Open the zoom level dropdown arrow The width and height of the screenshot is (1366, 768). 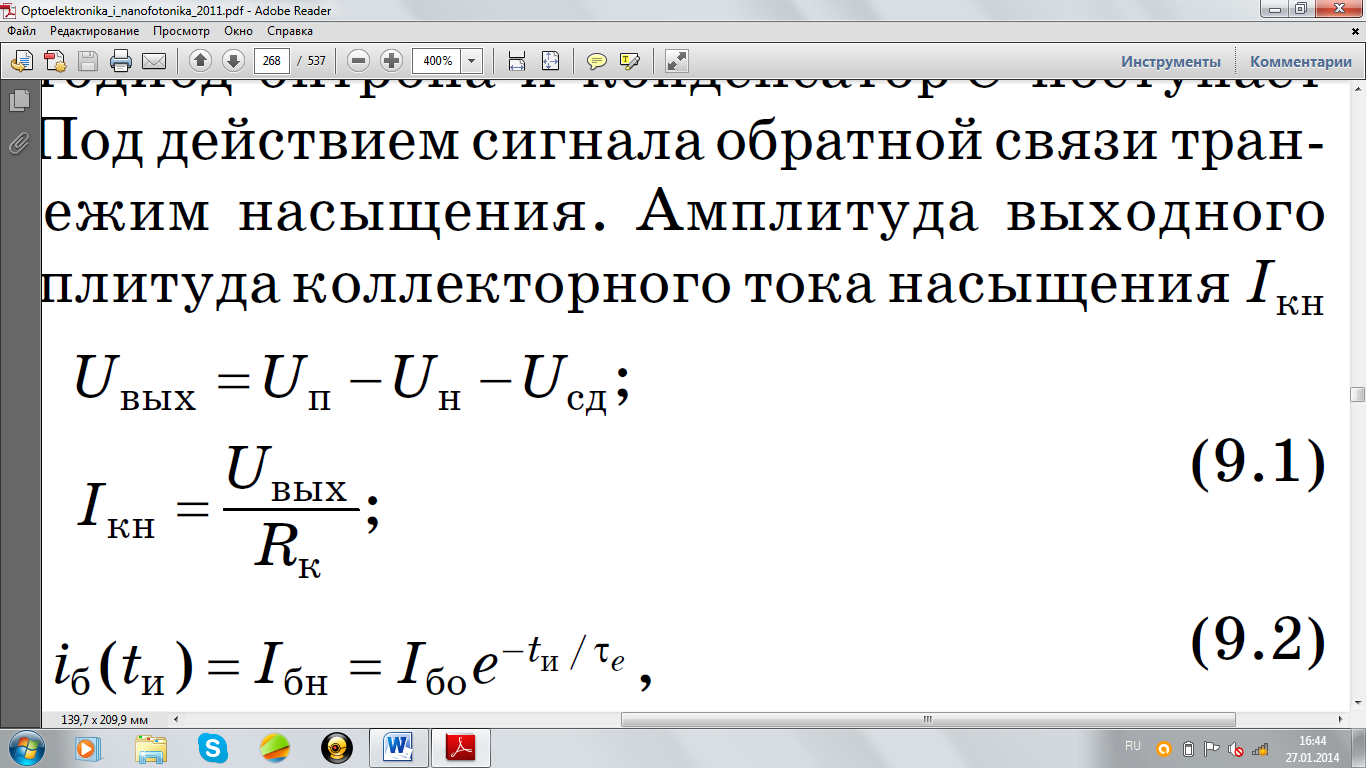click(472, 60)
